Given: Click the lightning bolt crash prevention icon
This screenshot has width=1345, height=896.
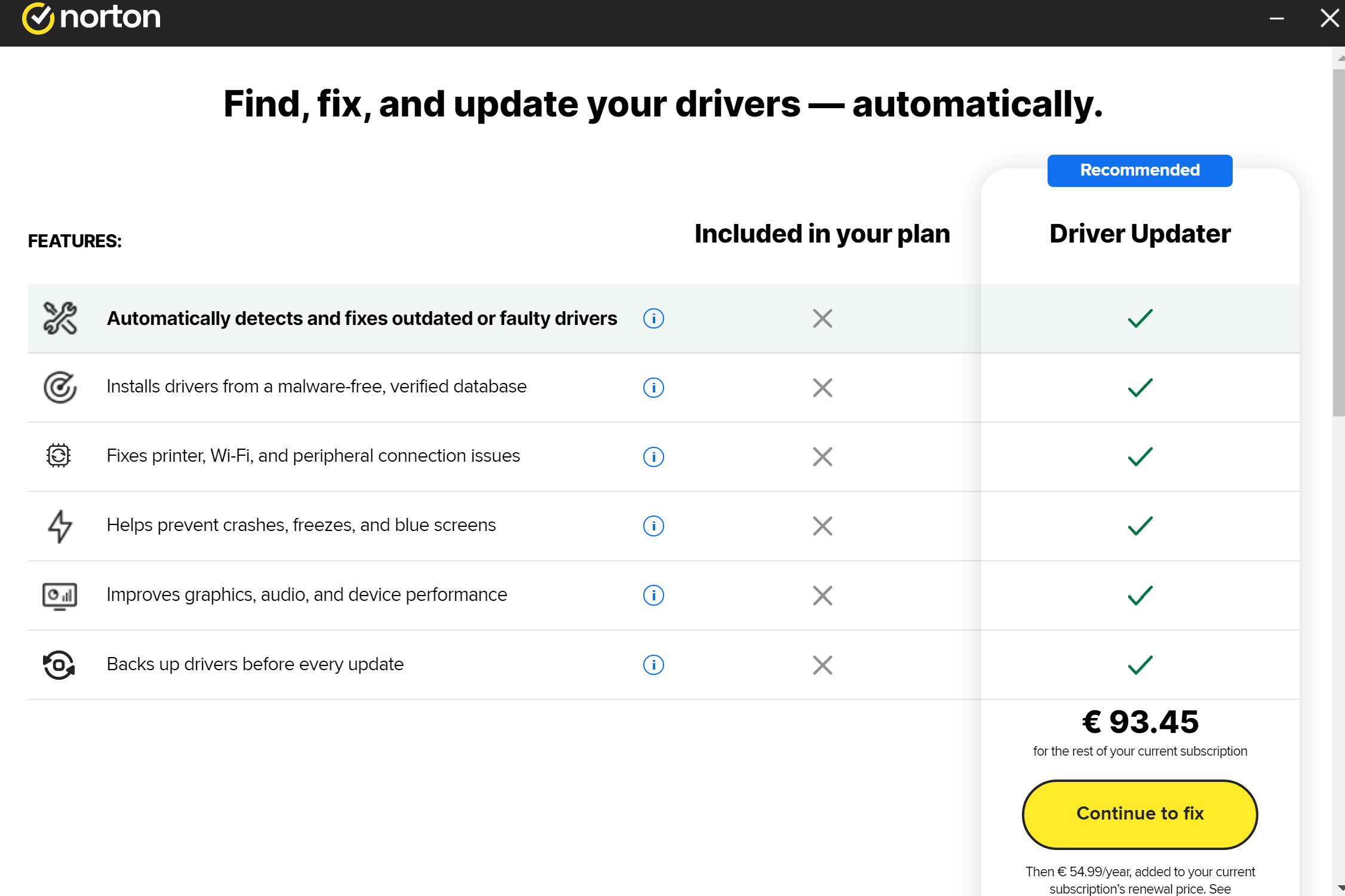Looking at the screenshot, I should point(60,526).
